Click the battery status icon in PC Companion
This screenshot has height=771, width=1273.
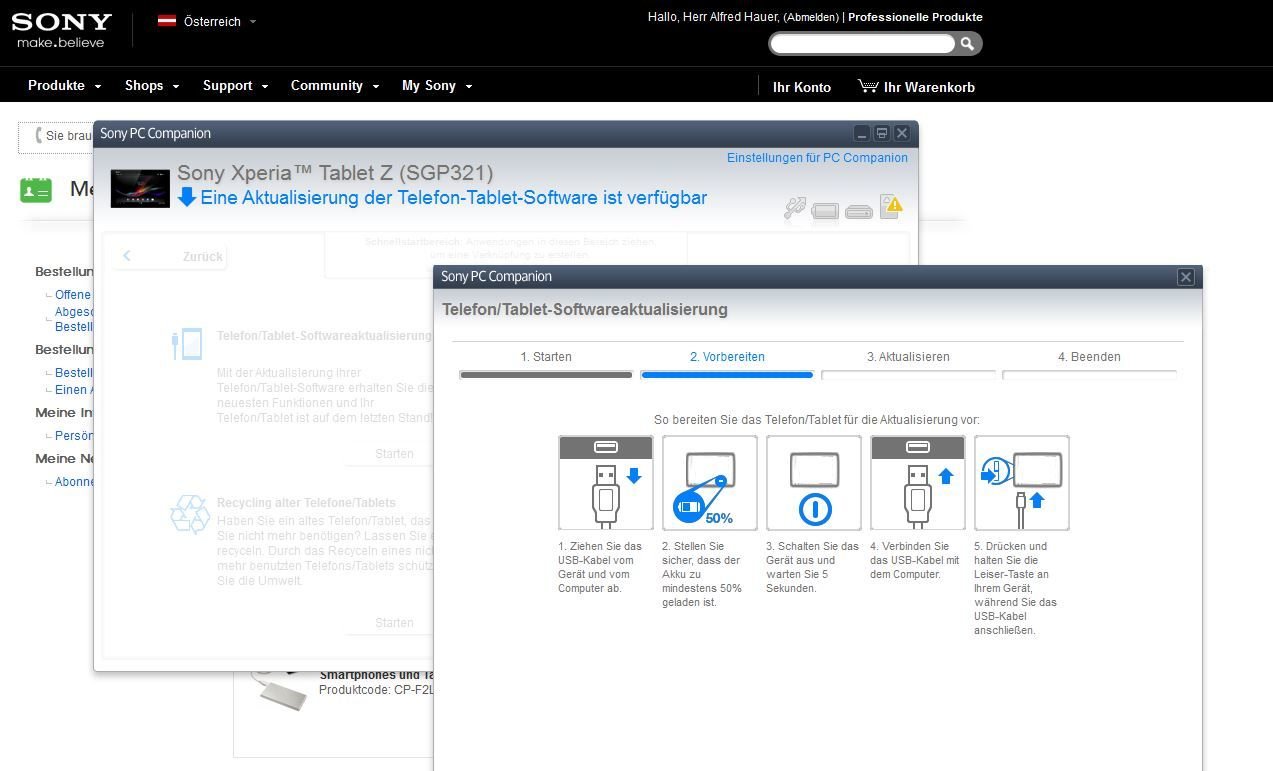click(x=825, y=211)
